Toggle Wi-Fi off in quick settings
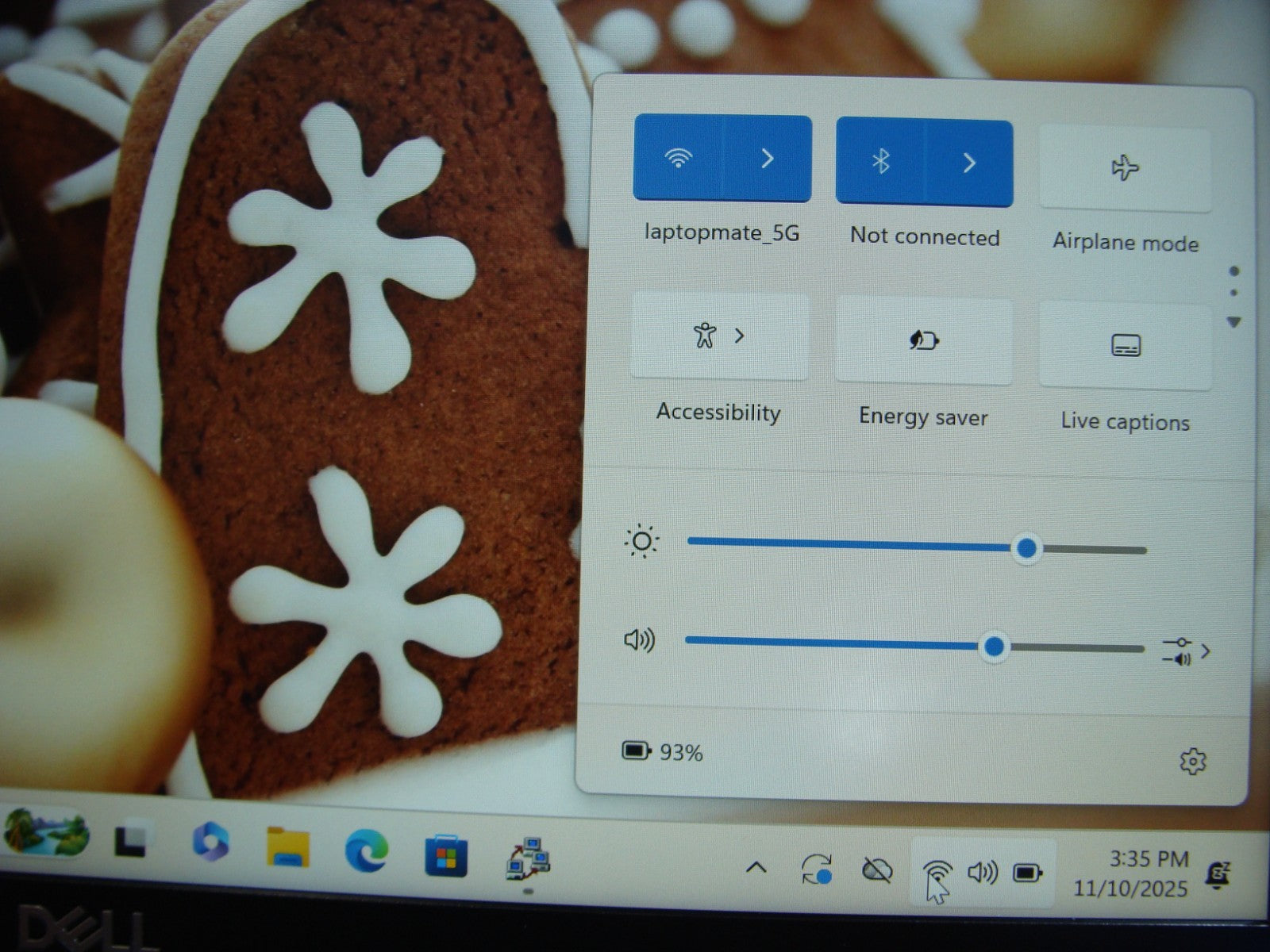Viewport: 1270px width, 952px height. [x=678, y=158]
